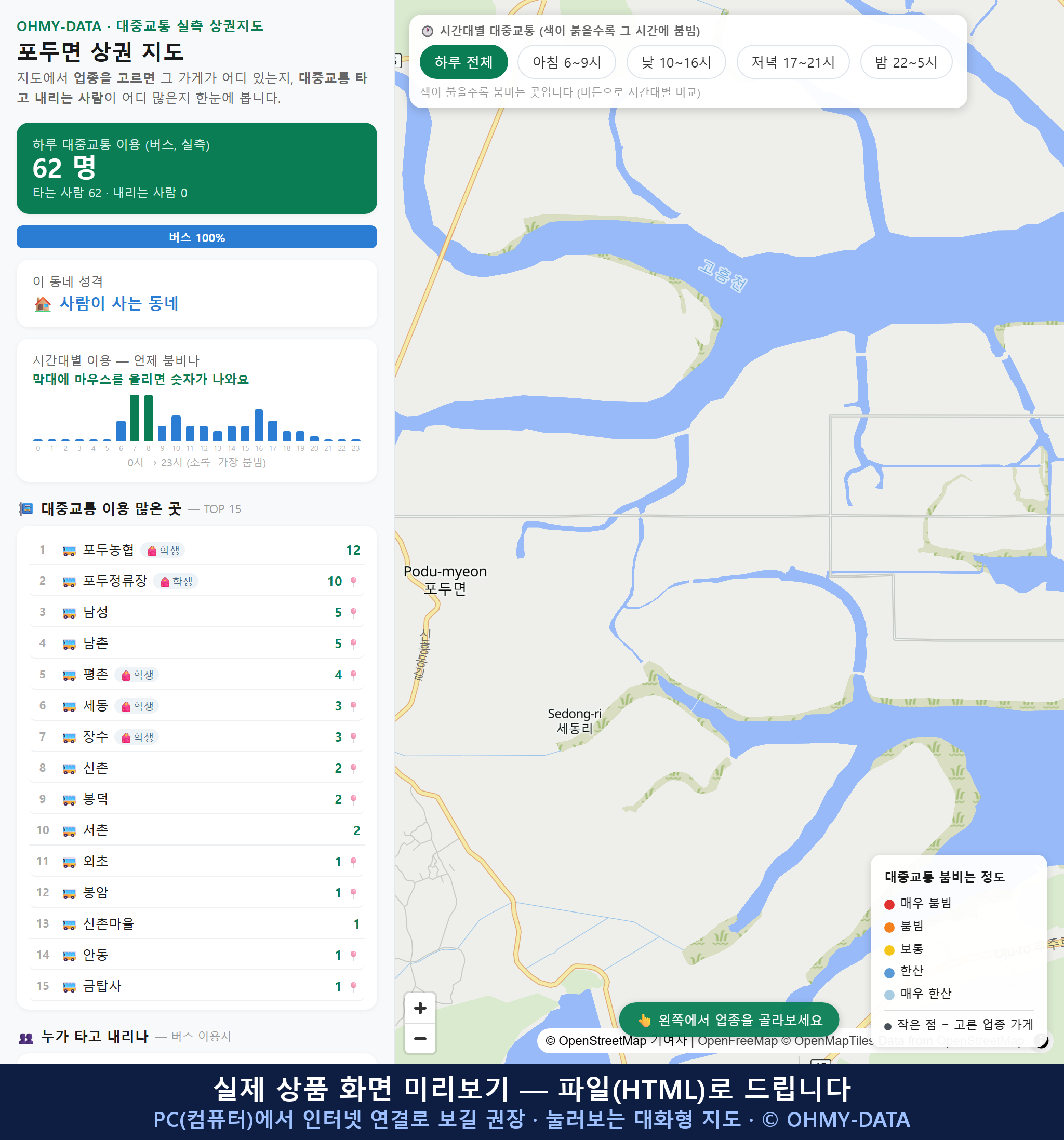The width and height of the screenshot is (1064, 1140).
Task: Click the light blue 매우 한산 legend swatch
Action: pyautogui.click(x=889, y=995)
